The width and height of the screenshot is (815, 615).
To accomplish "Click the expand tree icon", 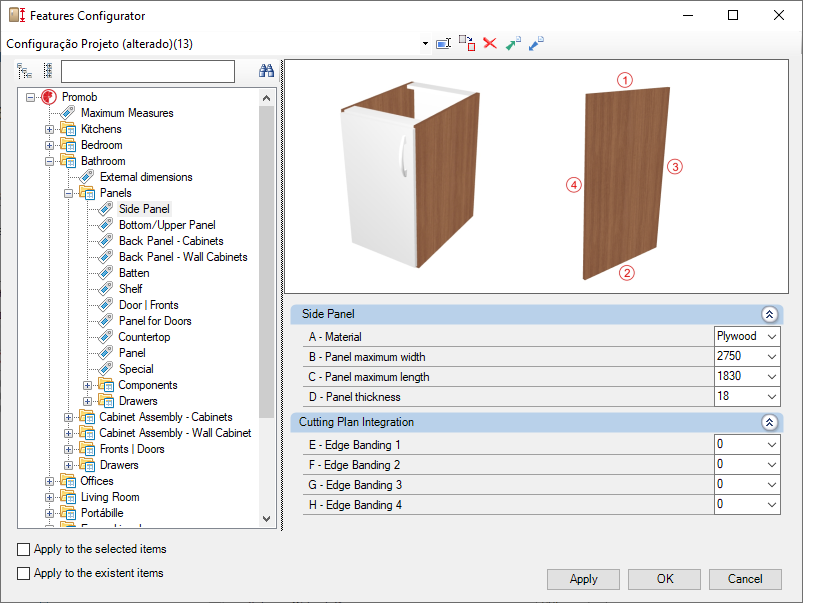I will click(x=24, y=71).
